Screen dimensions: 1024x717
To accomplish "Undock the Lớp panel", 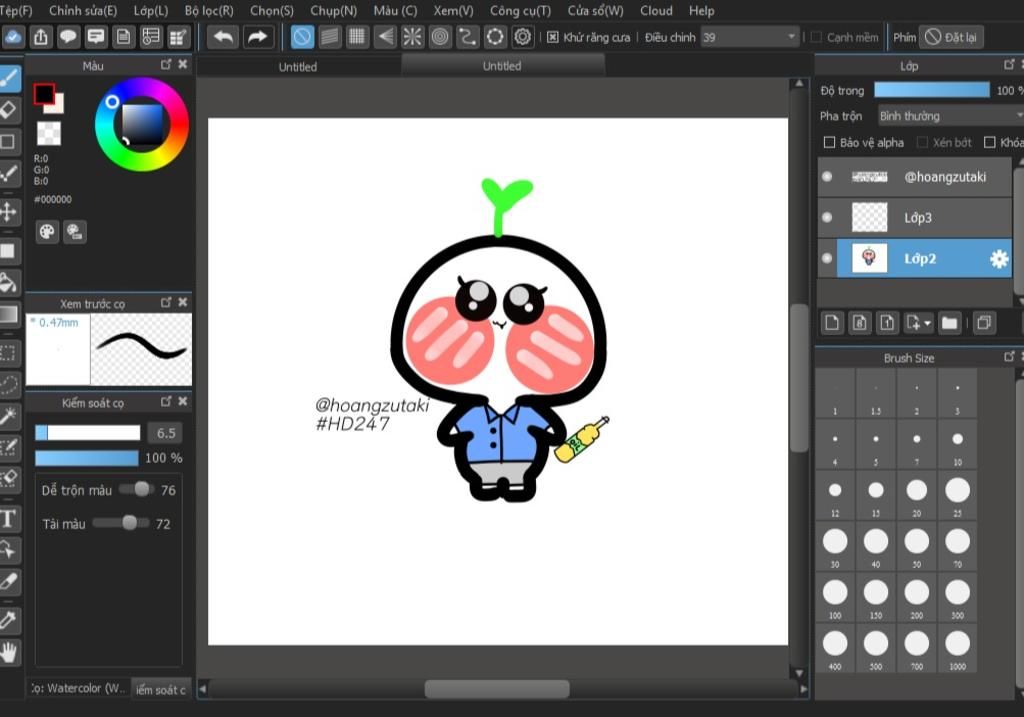I will coord(1009,65).
